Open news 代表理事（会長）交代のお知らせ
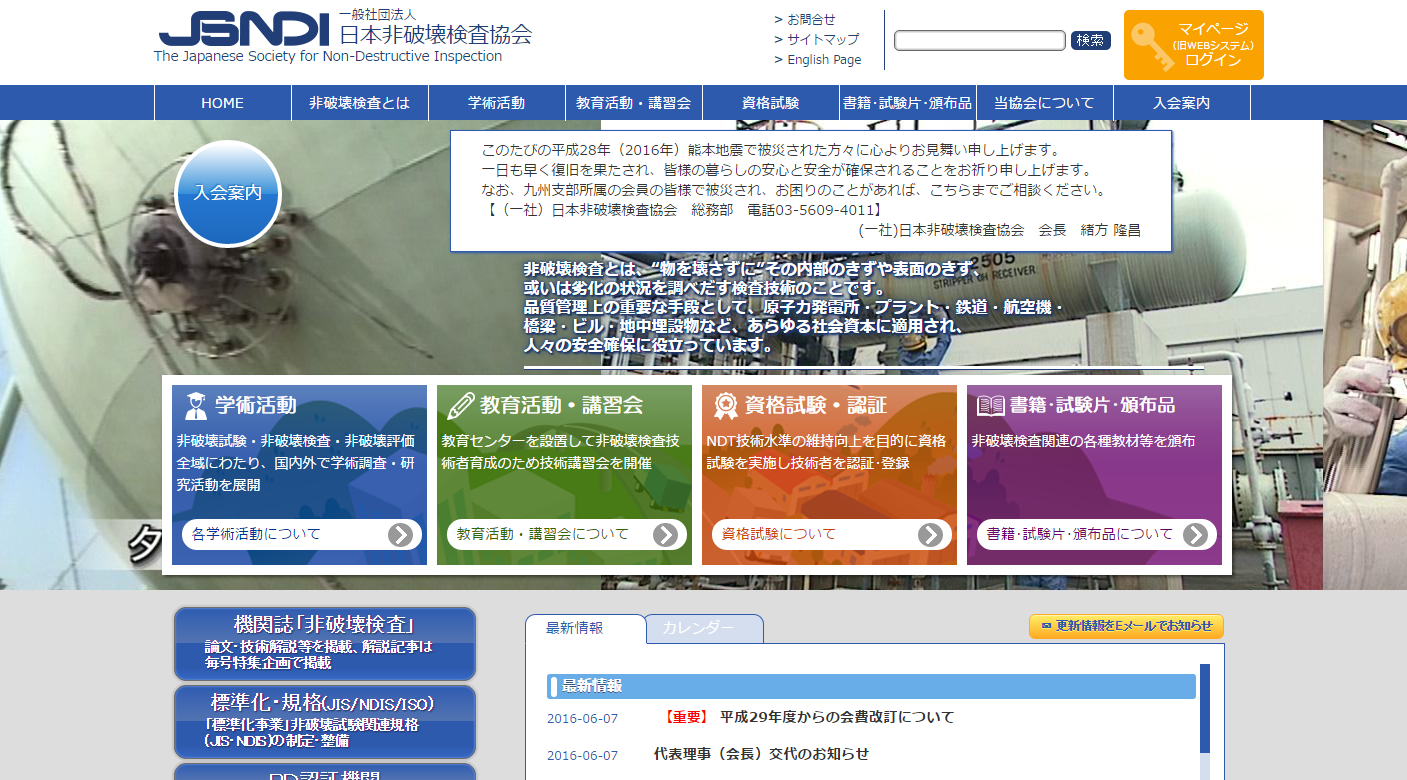This screenshot has height=780, width=1407. pyautogui.click(x=761, y=753)
